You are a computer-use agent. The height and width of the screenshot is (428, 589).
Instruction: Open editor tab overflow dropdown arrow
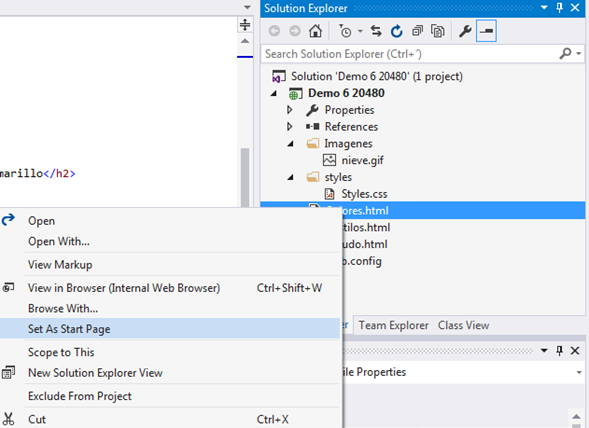247,7
